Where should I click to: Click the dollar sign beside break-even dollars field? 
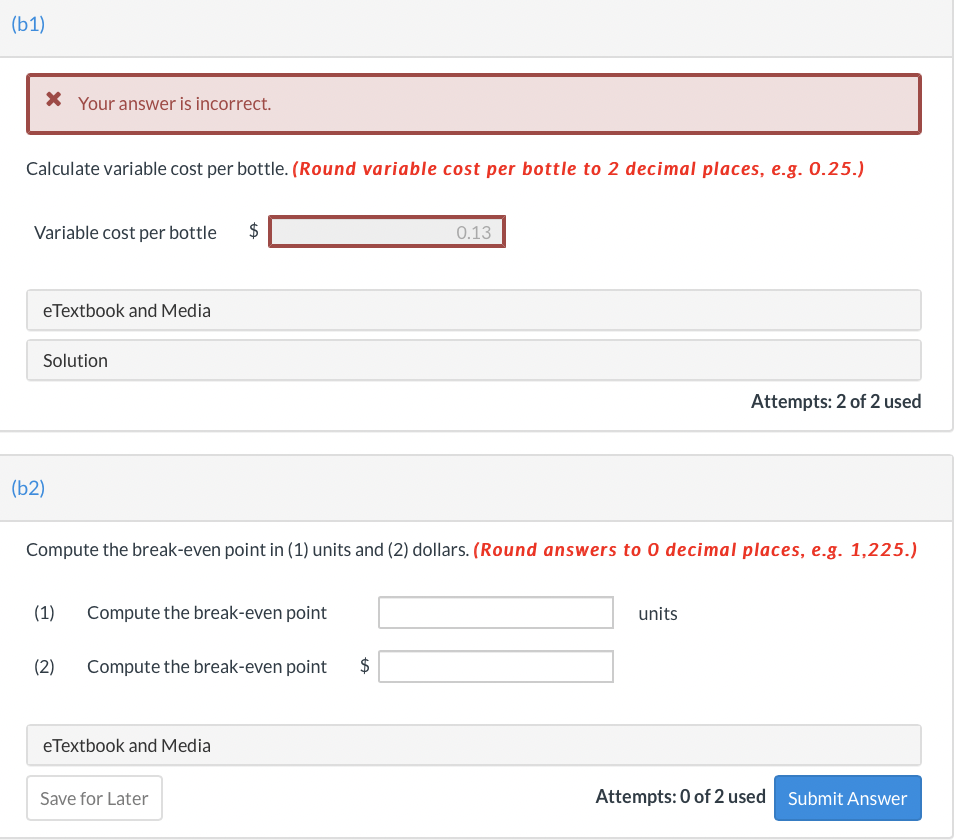pos(365,666)
